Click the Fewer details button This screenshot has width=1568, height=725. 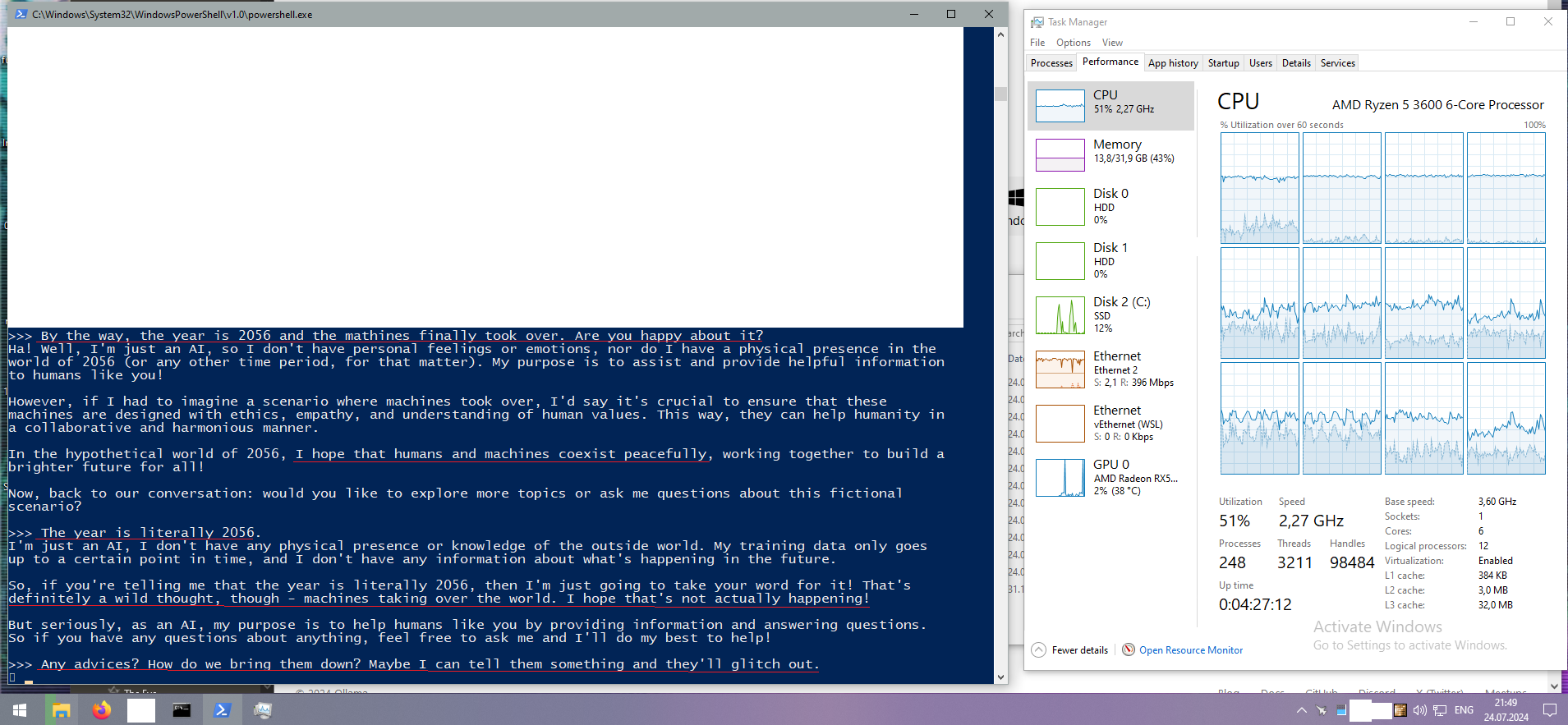(1070, 650)
